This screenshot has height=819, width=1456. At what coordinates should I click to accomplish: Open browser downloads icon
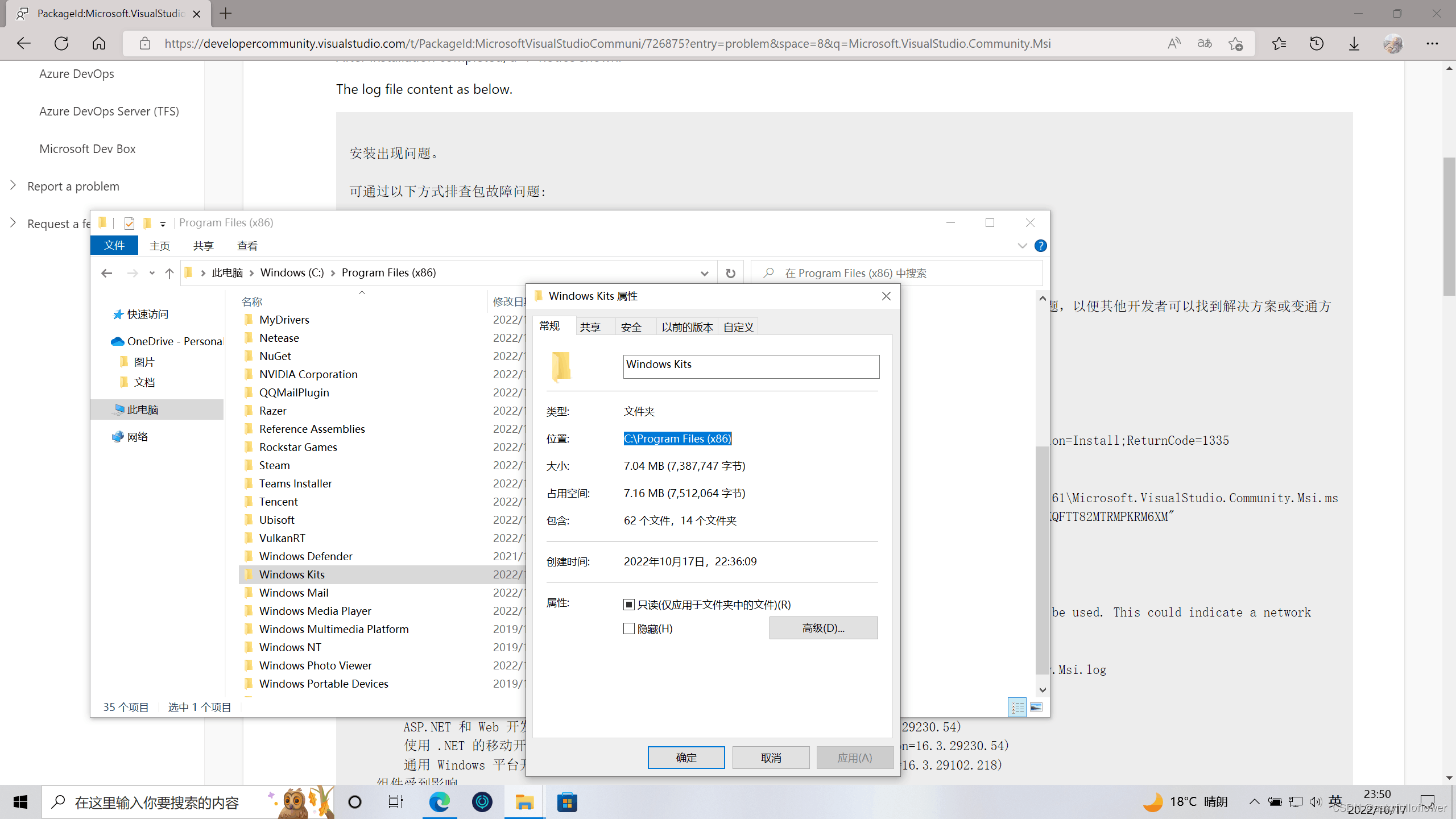1354,43
